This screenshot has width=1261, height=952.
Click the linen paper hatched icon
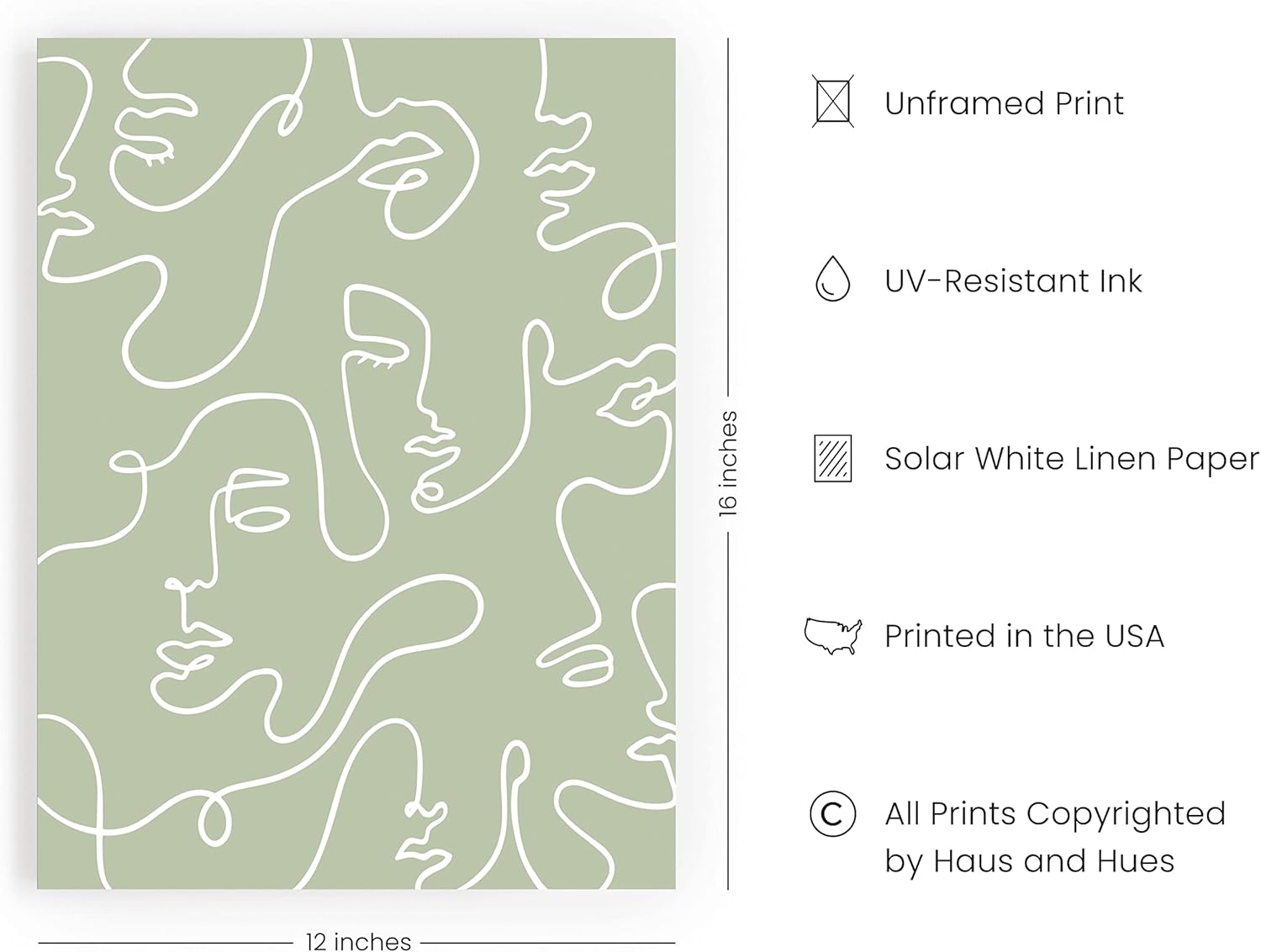pos(832,458)
